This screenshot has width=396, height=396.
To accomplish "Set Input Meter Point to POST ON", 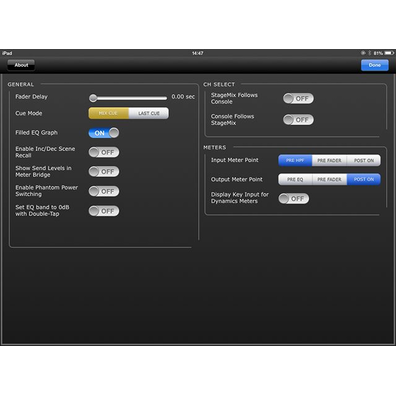I will [364, 160].
